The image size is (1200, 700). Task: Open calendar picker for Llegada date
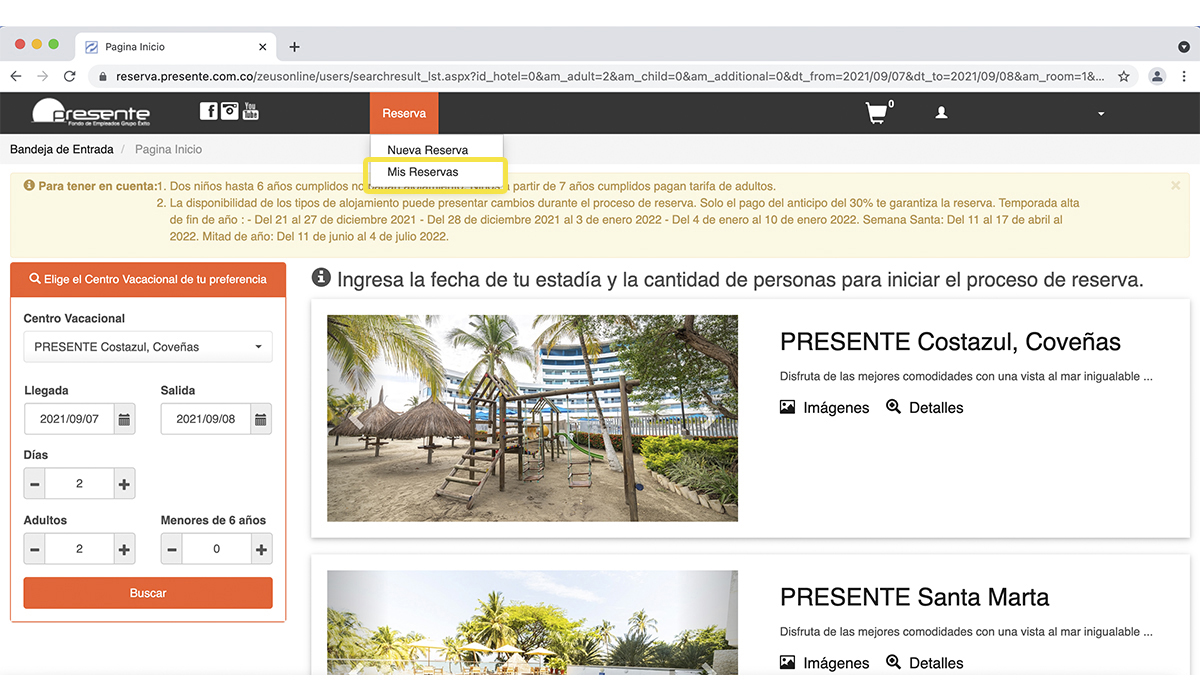124,419
